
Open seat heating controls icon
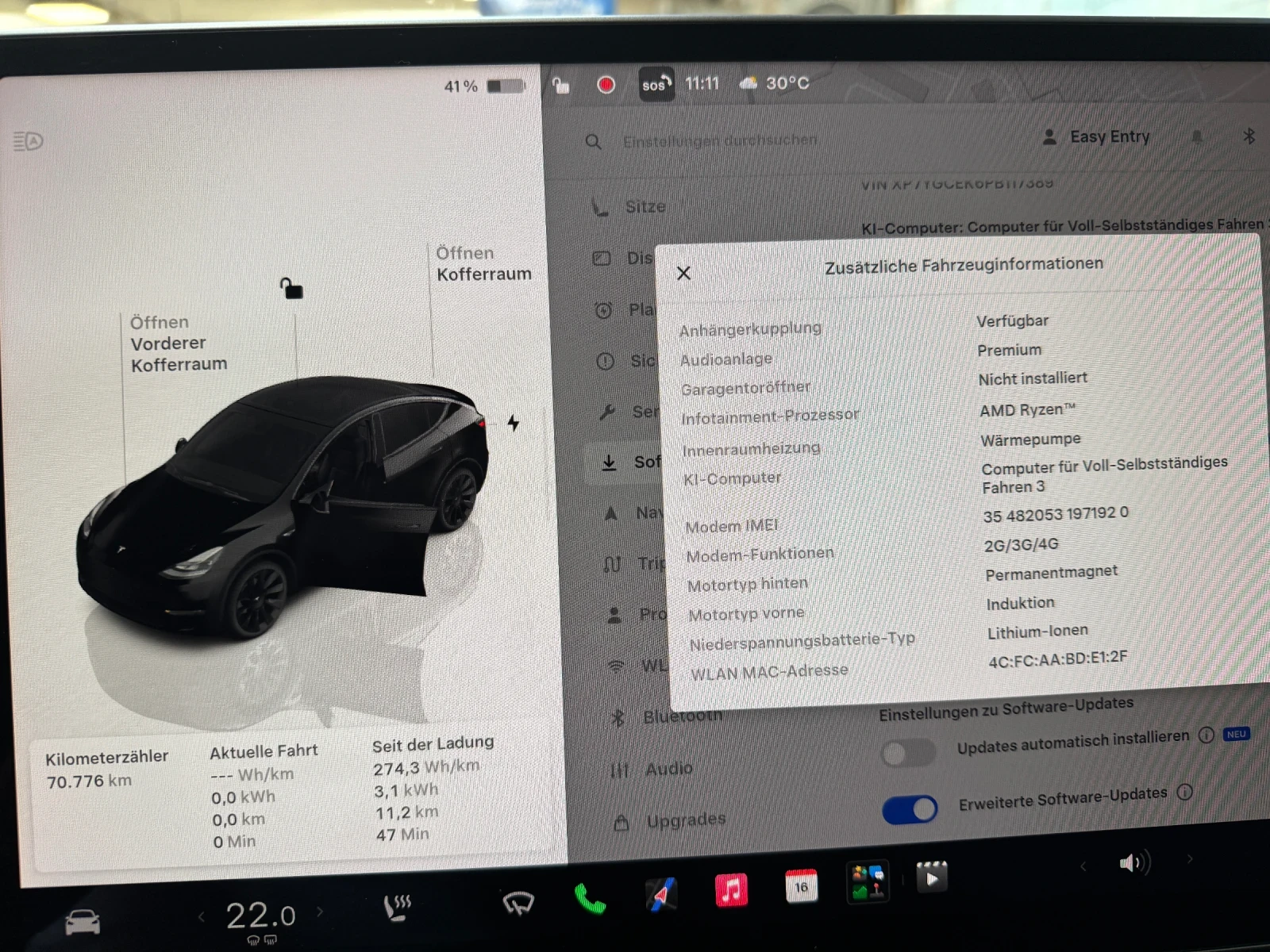[397, 908]
